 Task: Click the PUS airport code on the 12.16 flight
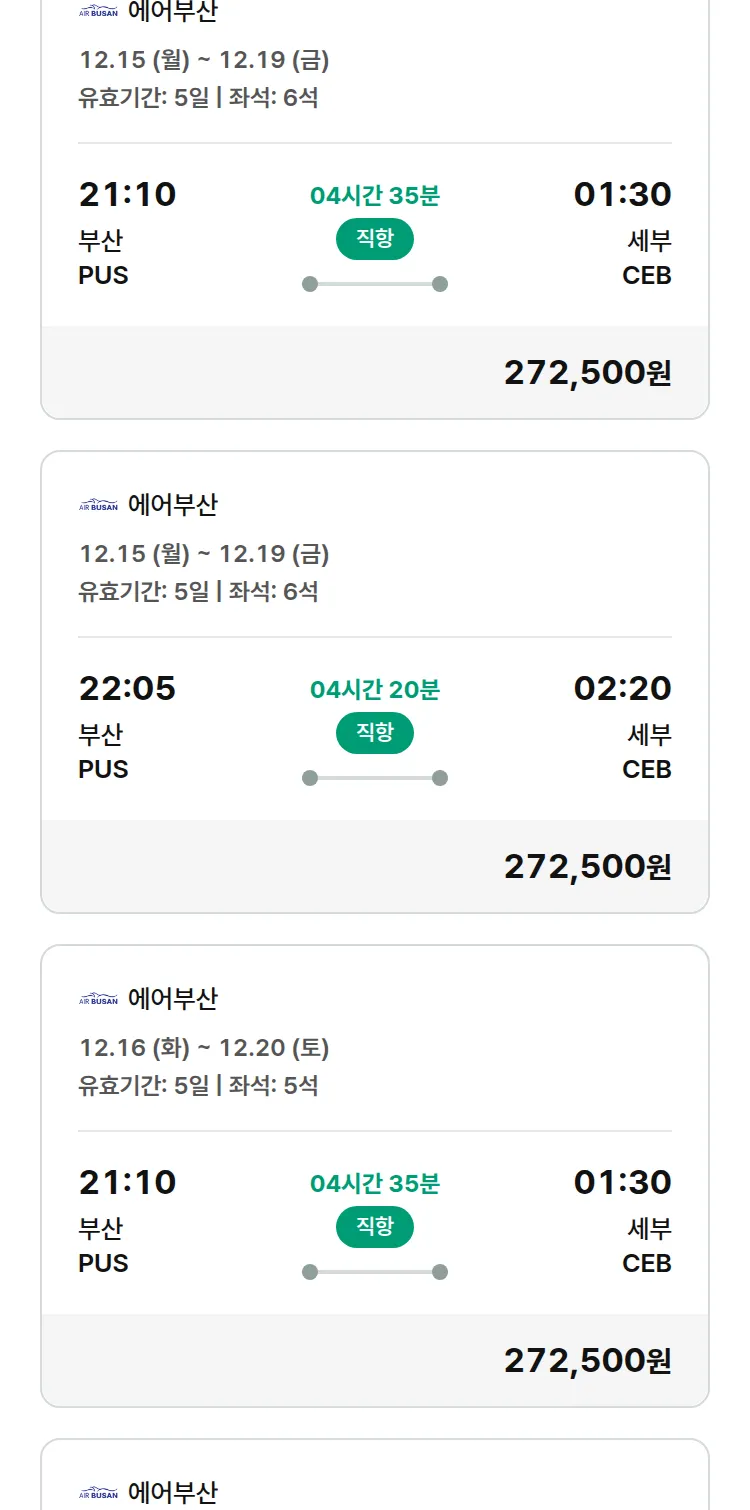(103, 1263)
